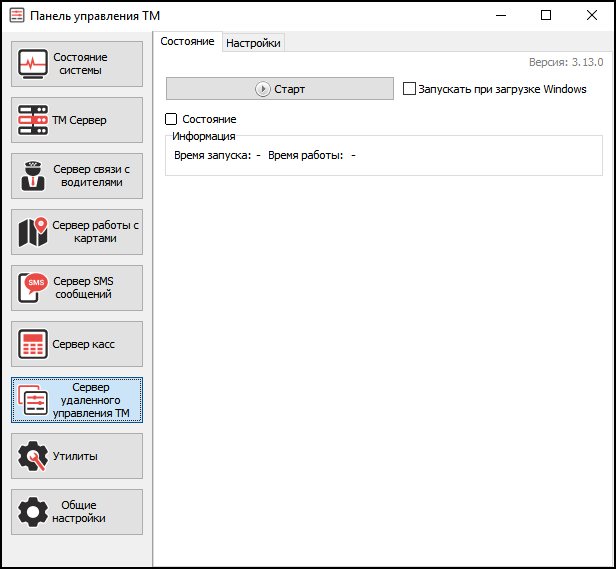Open Сервер связи с водителями

77,176
